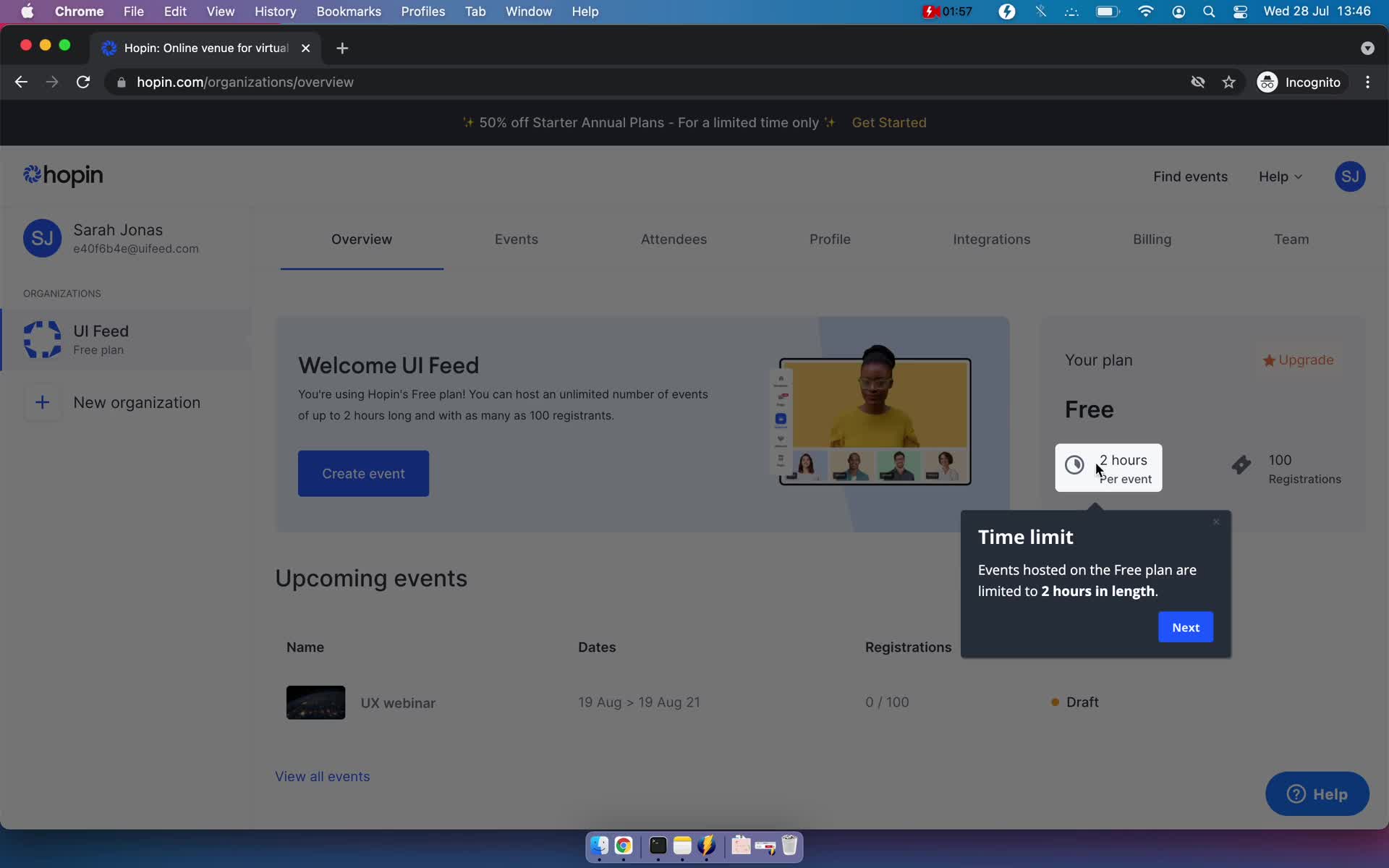Switch to the Integrations tab
Image resolution: width=1389 pixels, height=868 pixels.
click(x=991, y=239)
